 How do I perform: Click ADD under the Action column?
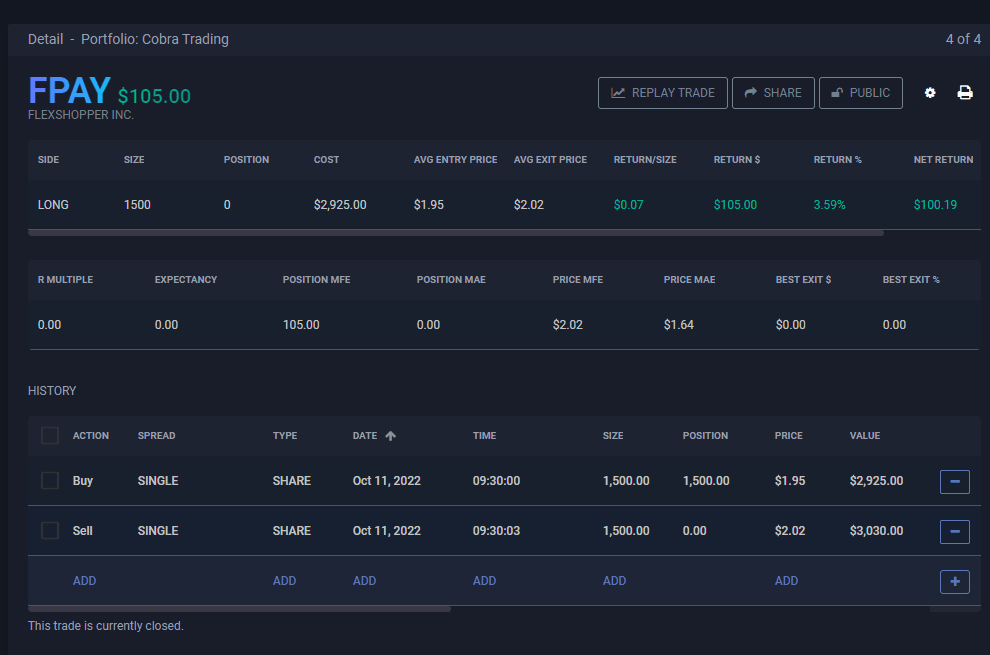85,581
